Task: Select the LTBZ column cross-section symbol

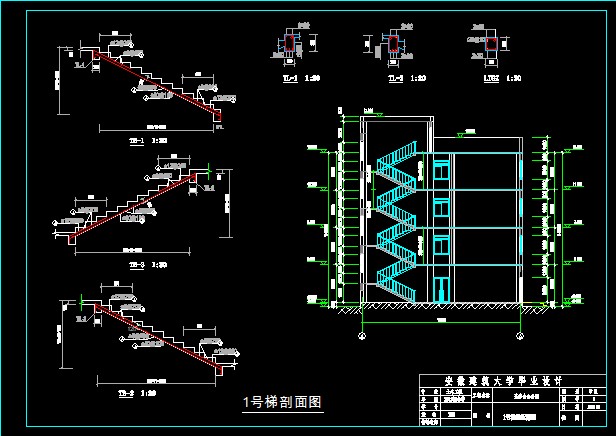Action: click(492, 44)
